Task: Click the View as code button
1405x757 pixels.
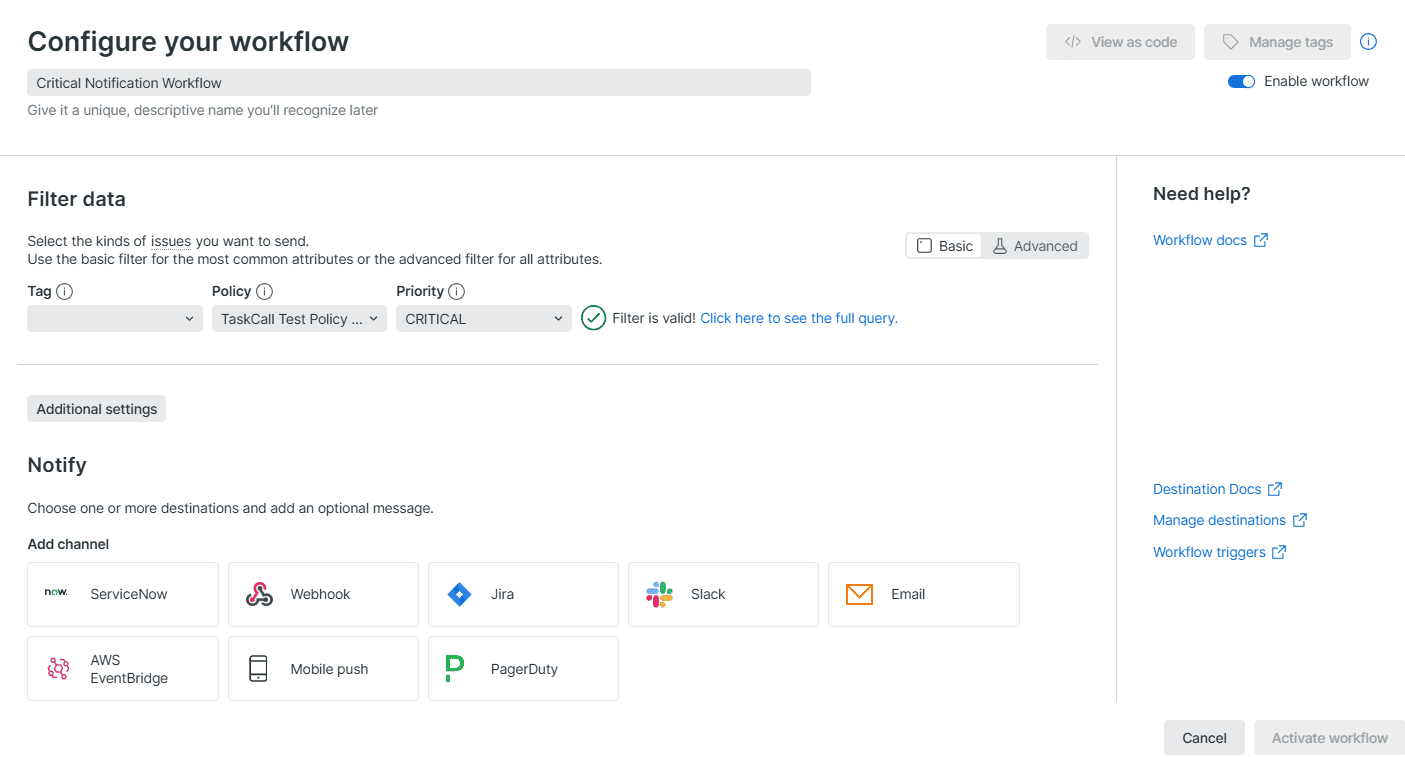Action: [x=1120, y=42]
